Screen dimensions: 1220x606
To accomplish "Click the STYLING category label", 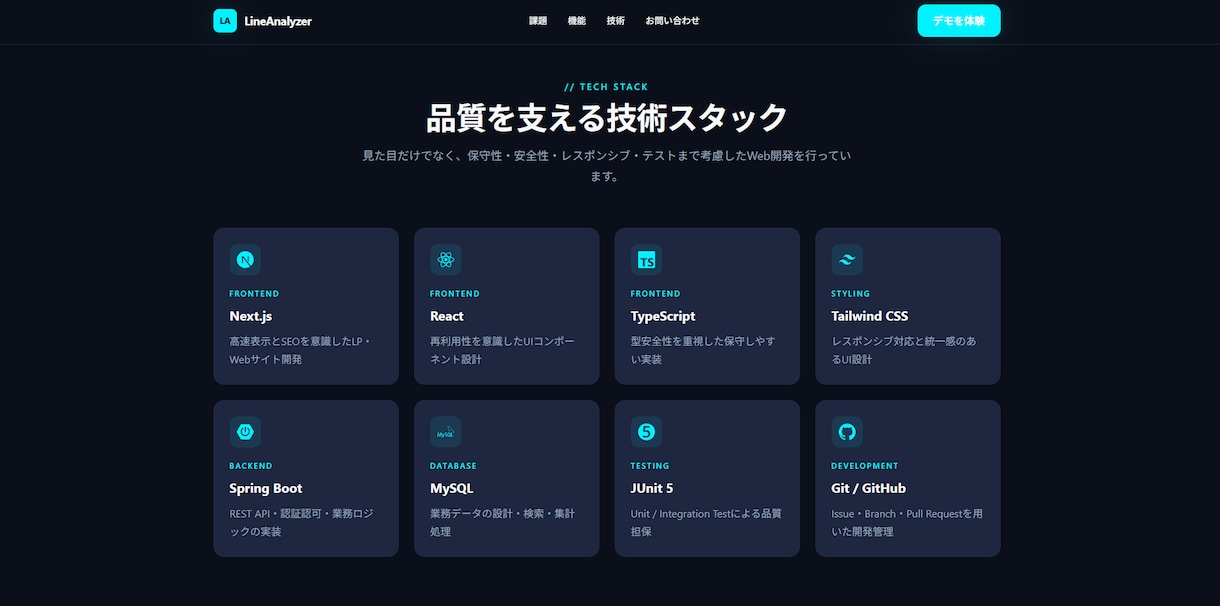I will [x=851, y=294].
